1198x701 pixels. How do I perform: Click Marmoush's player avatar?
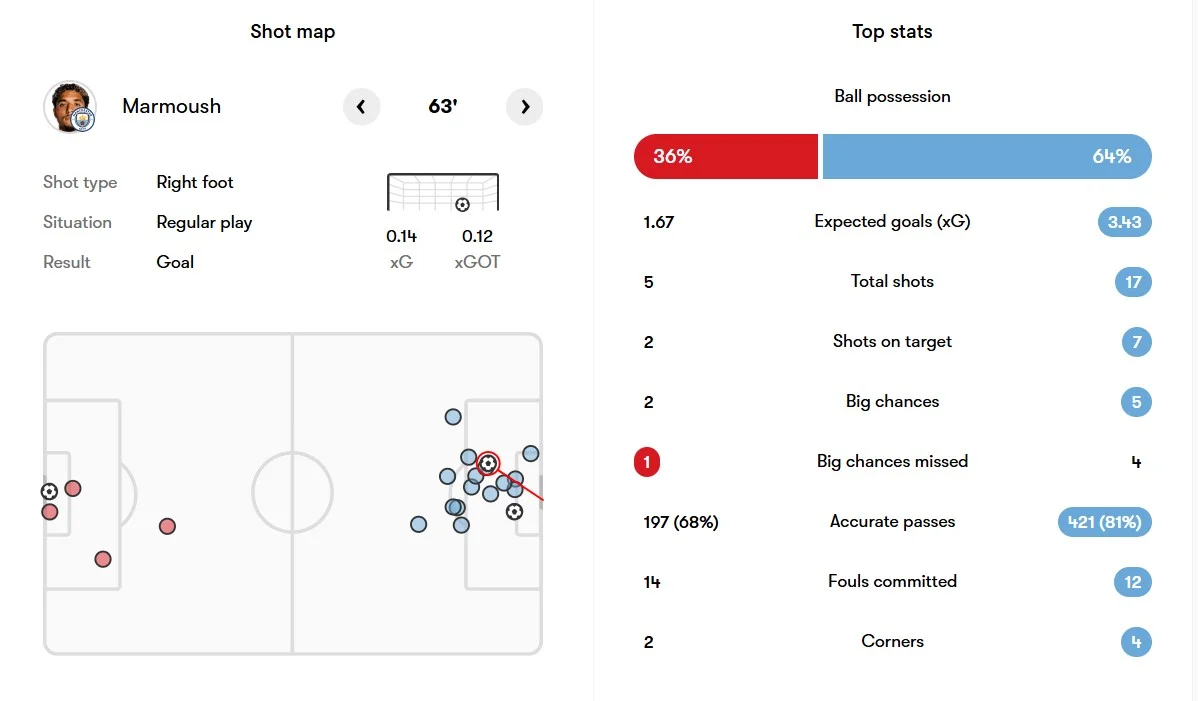[70, 107]
